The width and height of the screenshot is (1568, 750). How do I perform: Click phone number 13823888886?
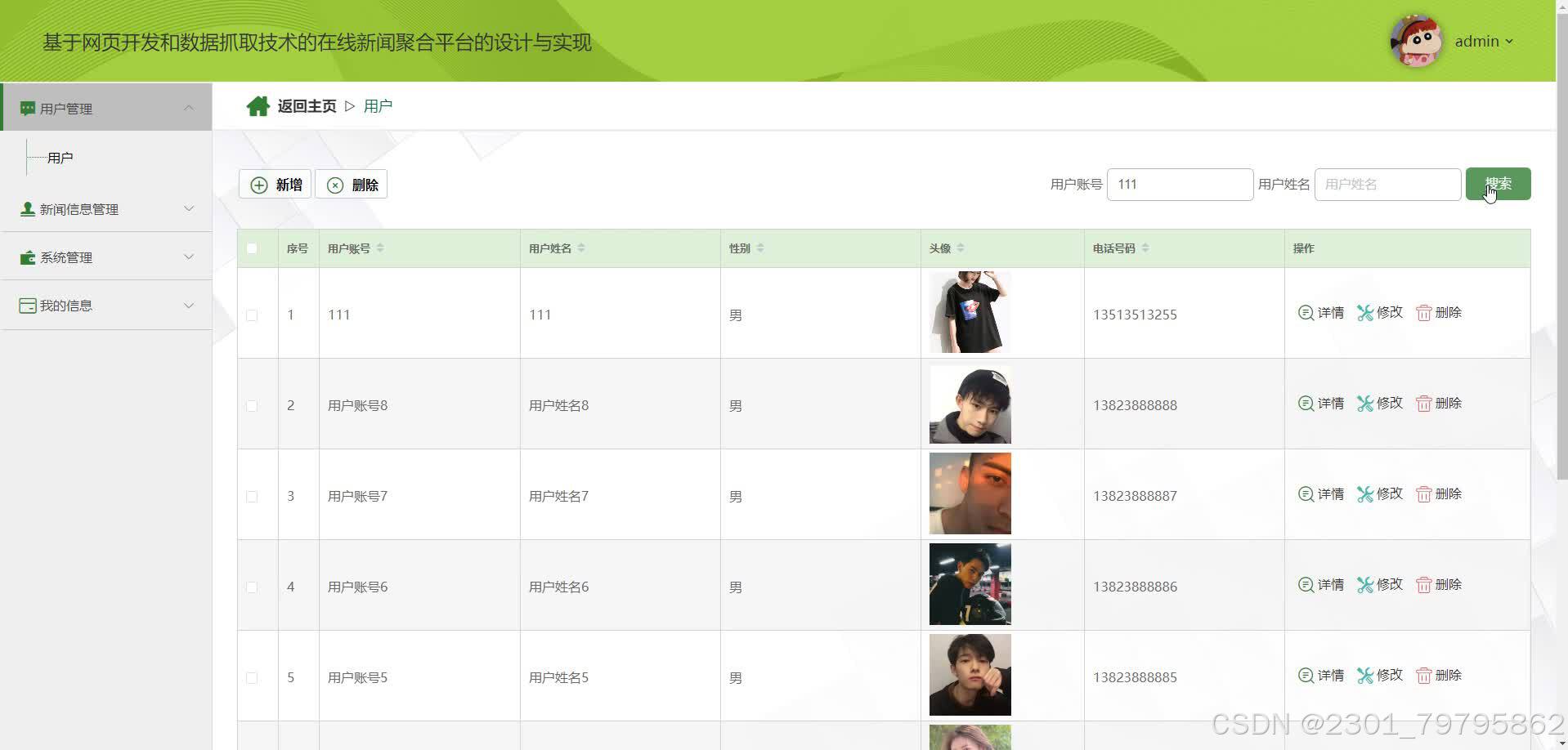[x=1135, y=587]
